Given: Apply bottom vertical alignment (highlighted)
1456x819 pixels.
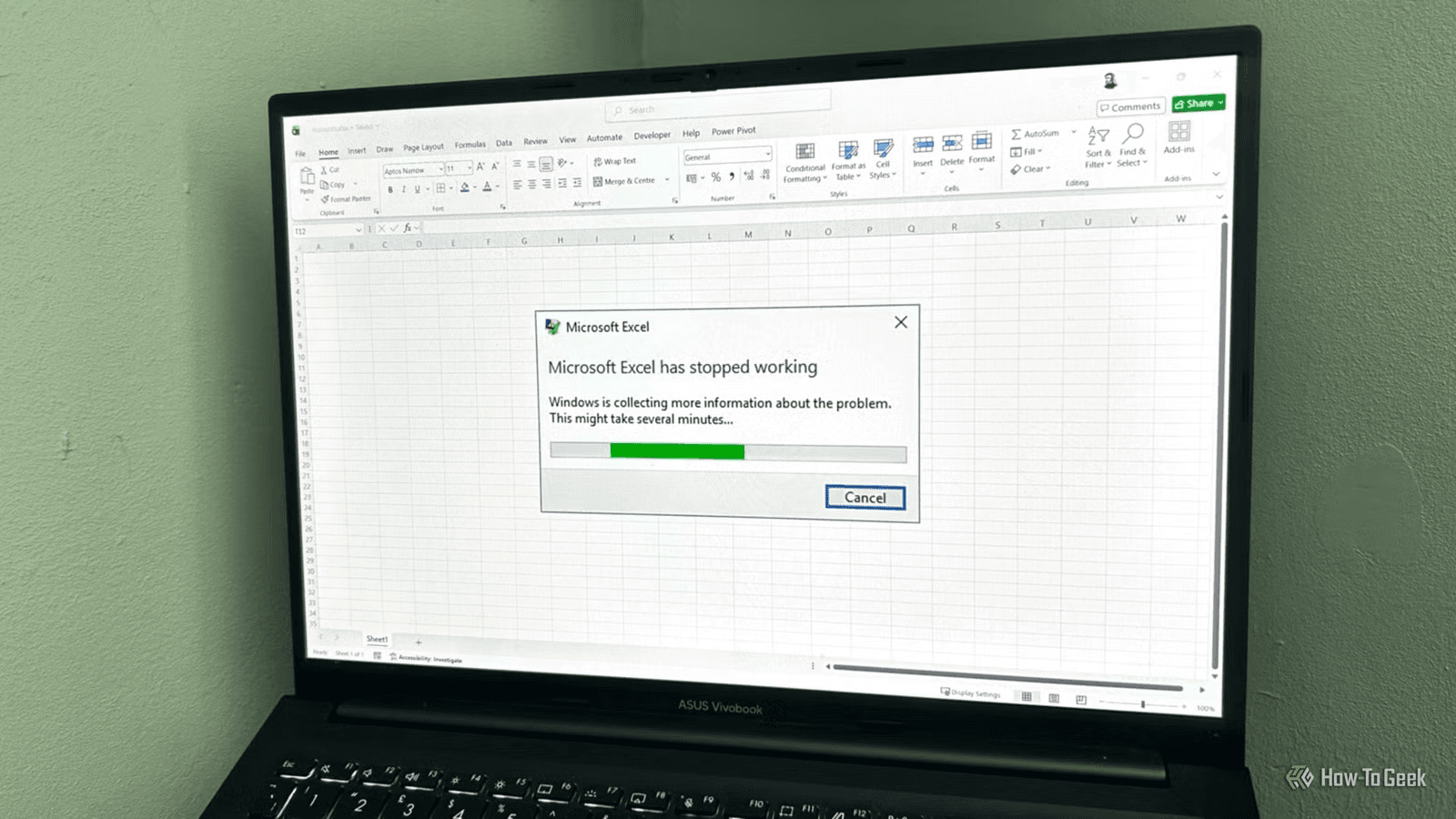Looking at the screenshot, I should tap(546, 164).
